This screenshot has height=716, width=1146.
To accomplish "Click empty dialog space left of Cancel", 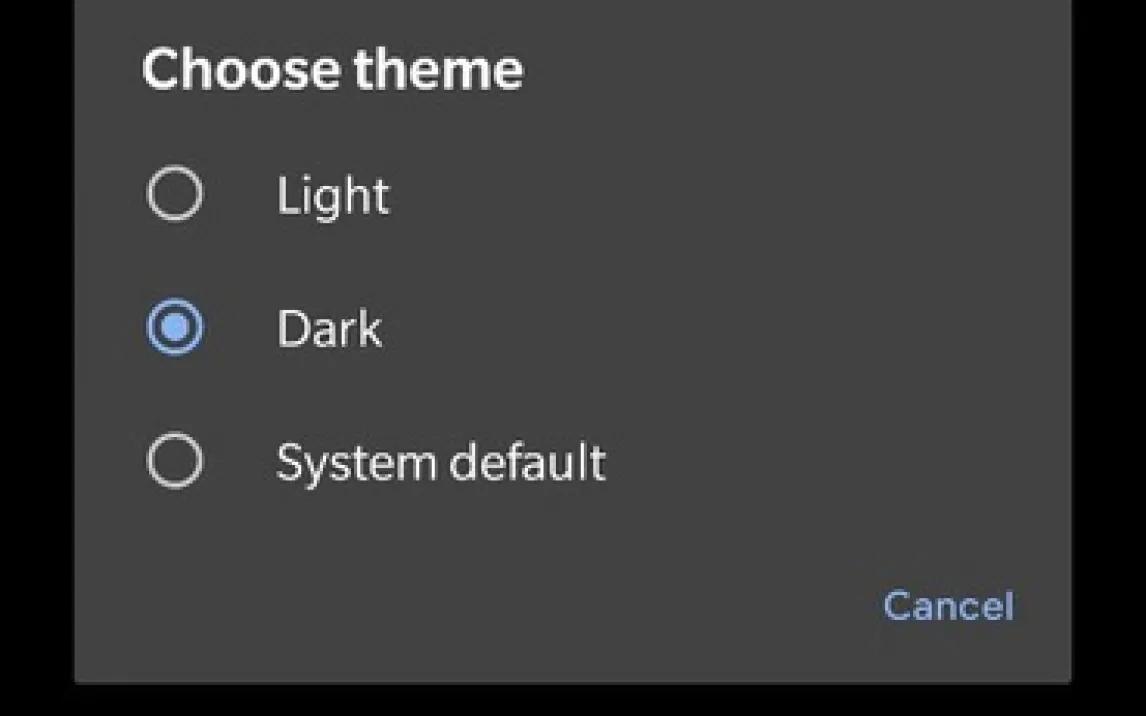I will coord(500,606).
